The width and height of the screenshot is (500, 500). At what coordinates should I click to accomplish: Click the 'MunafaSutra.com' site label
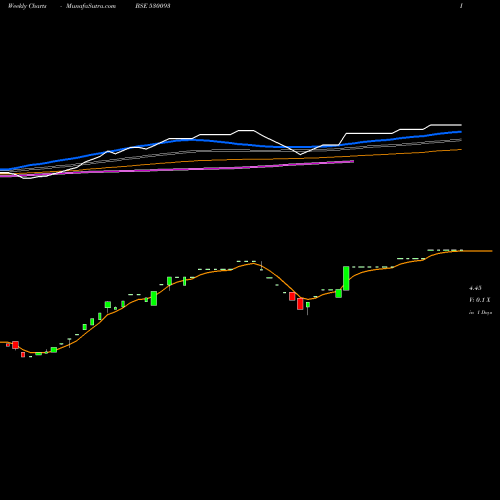(x=91, y=6)
